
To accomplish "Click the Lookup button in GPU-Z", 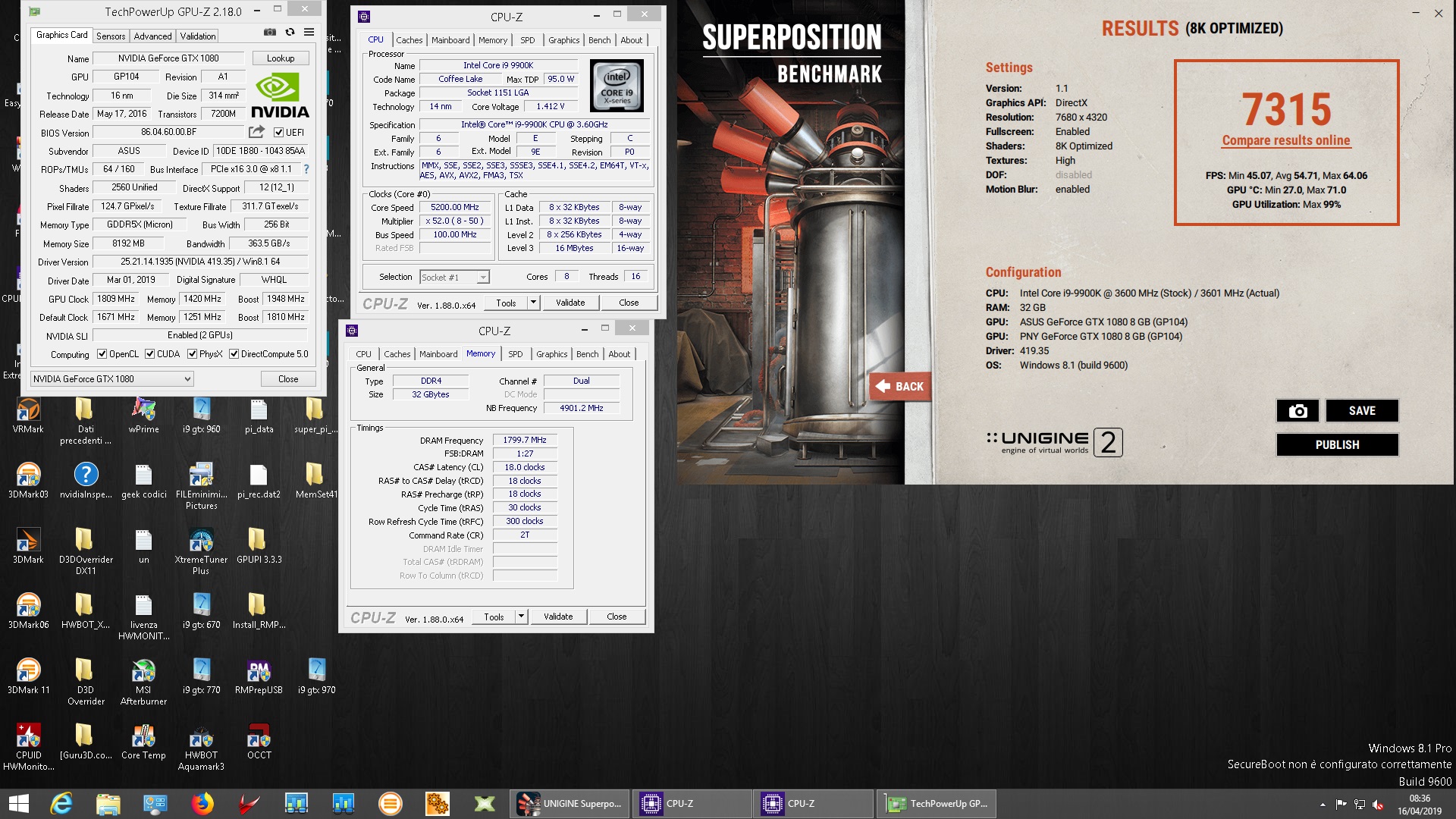I will pos(281,58).
